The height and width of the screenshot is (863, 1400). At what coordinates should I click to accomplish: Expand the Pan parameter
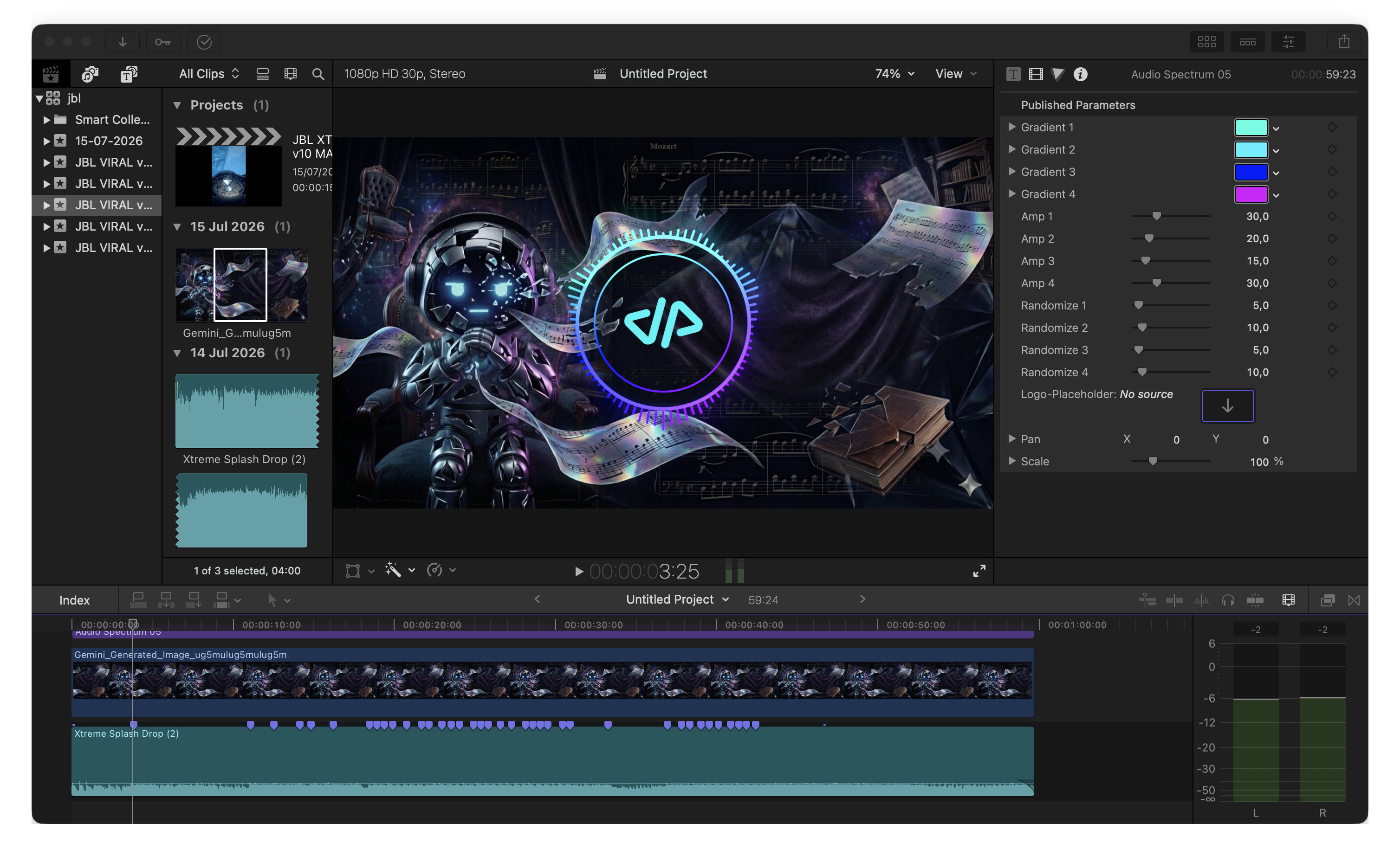pyautogui.click(x=1012, y=438)
